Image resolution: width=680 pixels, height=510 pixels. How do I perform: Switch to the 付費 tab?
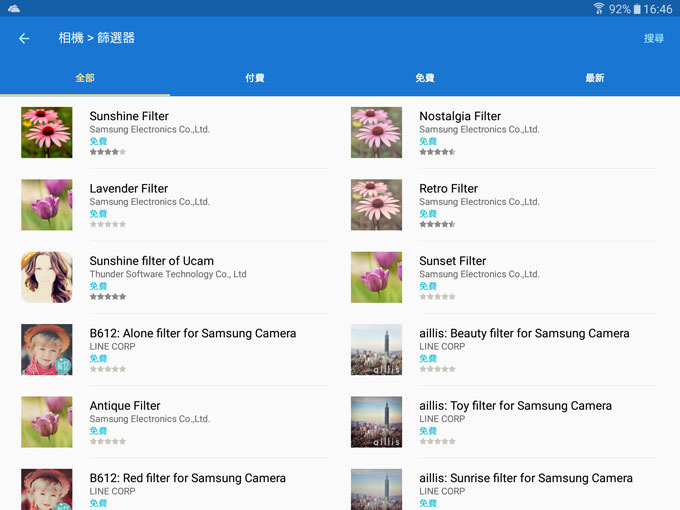[255, 78]
